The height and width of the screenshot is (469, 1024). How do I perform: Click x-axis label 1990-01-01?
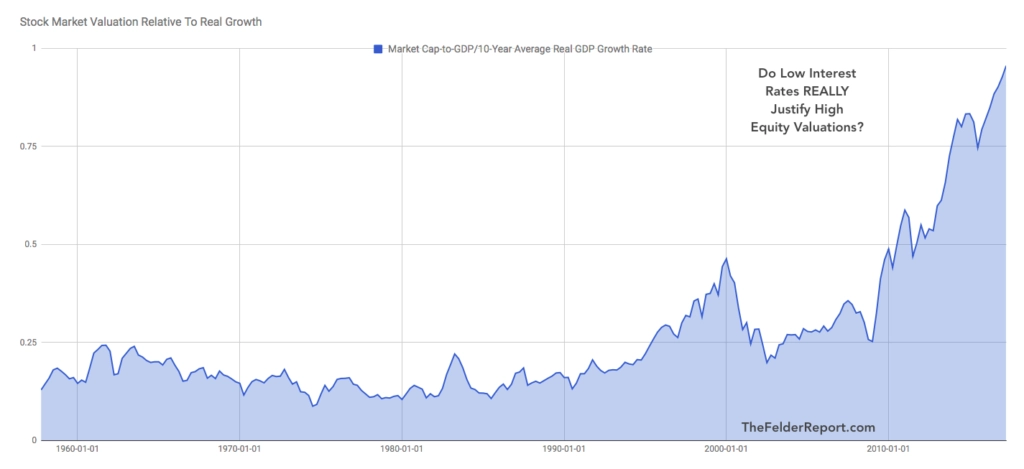click(x=564, y=449)
